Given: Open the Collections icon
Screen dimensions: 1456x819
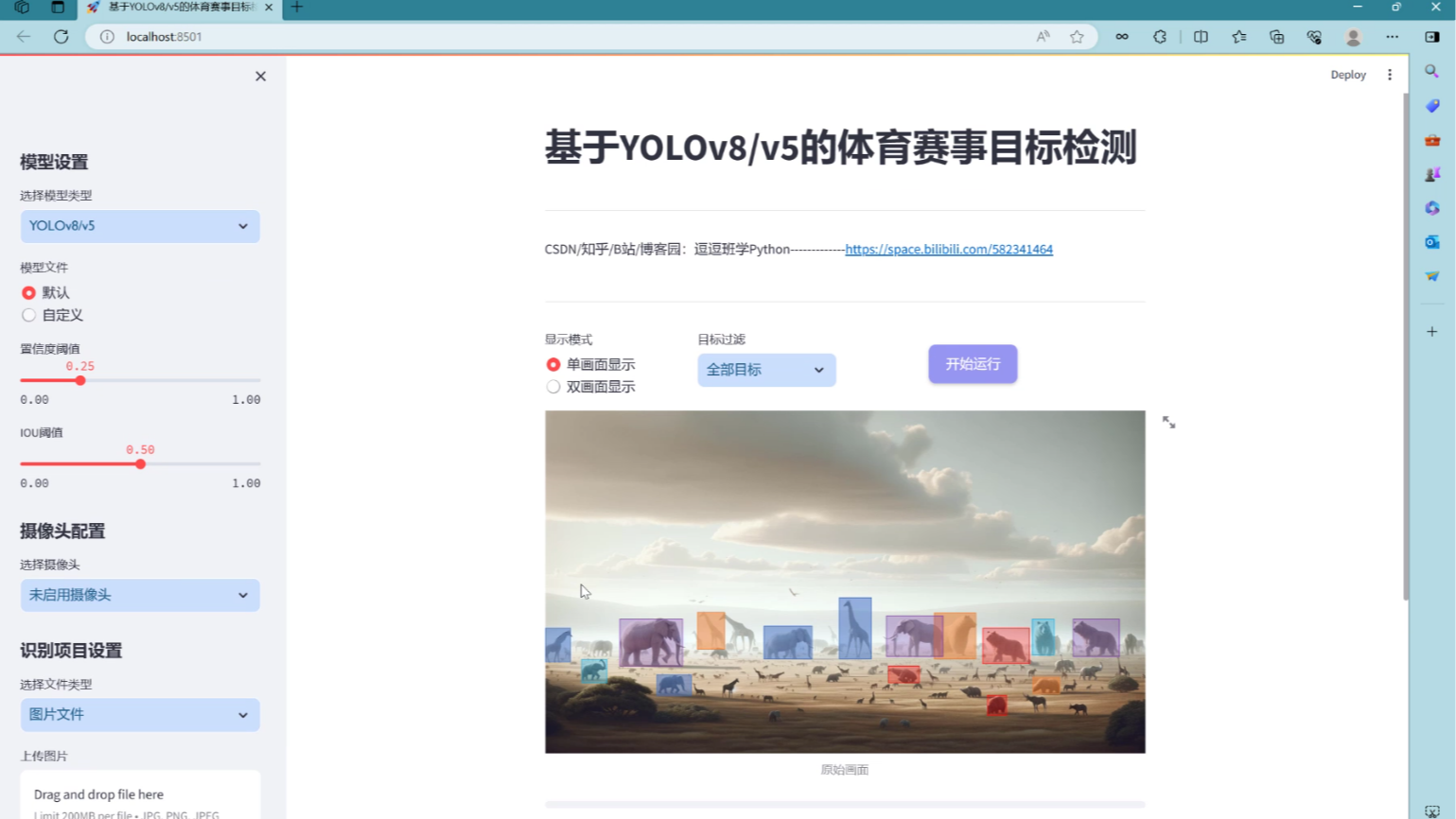Looking at the screenshot, I should [1277, 37].
